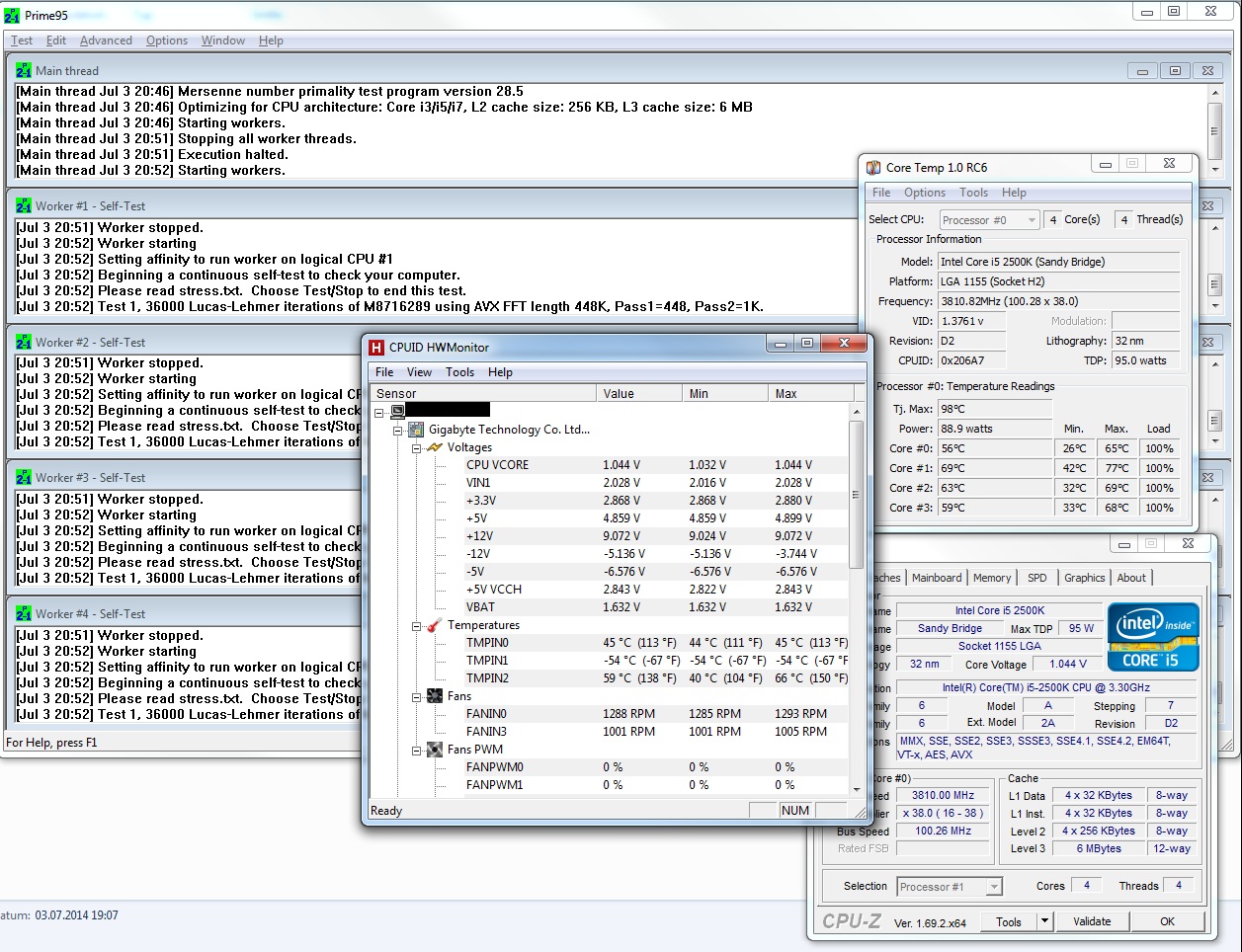This screenshot has height=952, width=1242.
Task: Click the Voltages lightning bolt icon
Action: (x=435, y=447)
